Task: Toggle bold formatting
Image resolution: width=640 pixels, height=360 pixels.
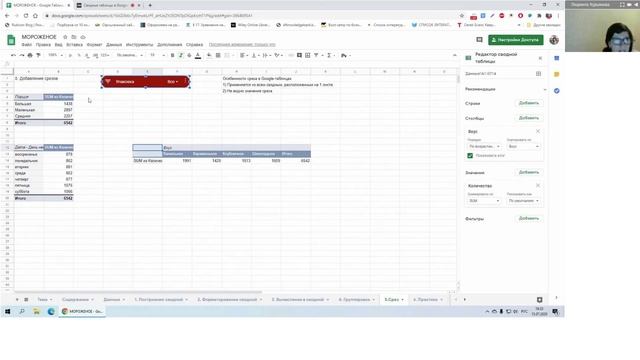Action: [x=173, y=55]
